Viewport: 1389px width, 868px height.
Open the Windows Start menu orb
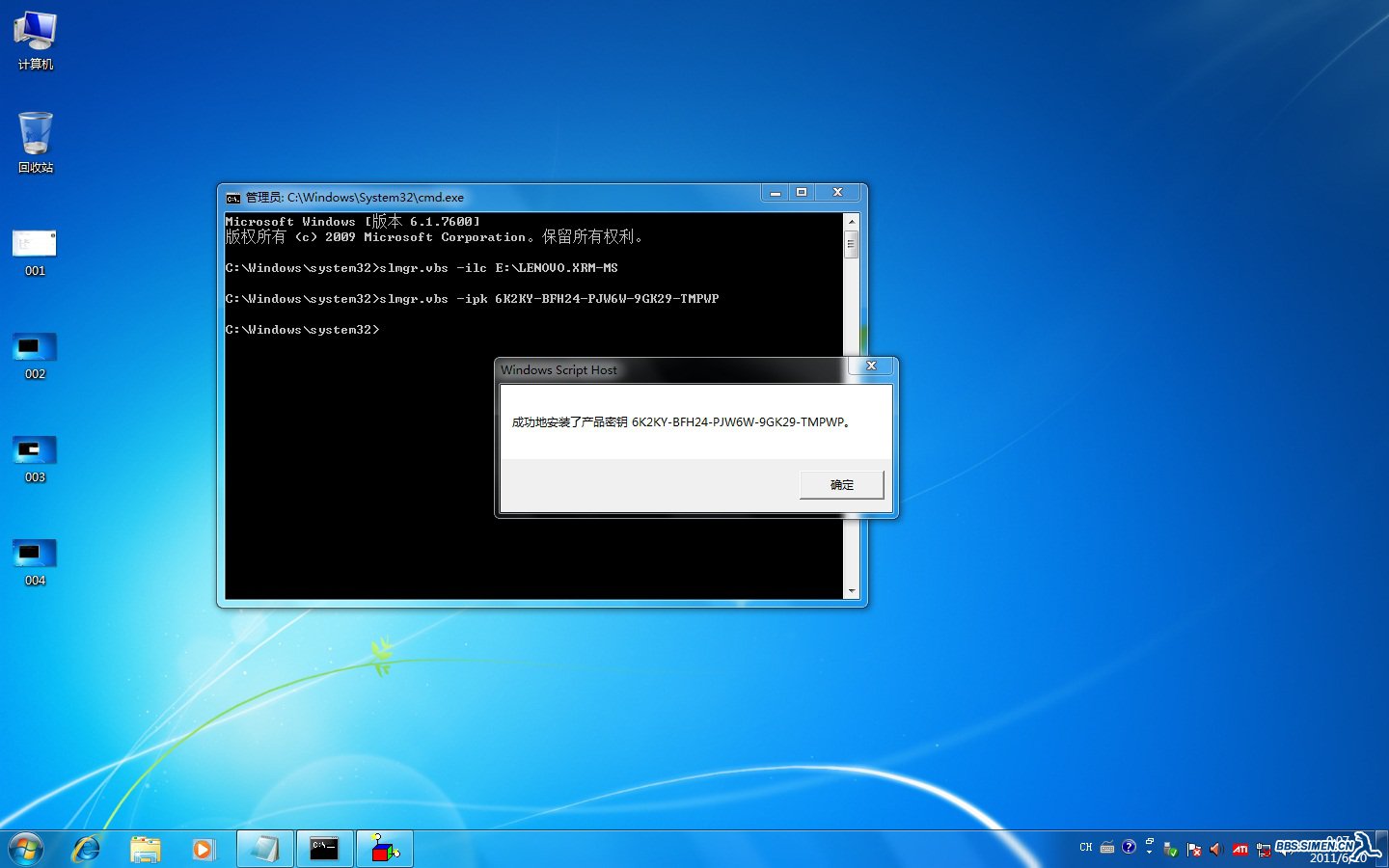(x=26, y=849)
